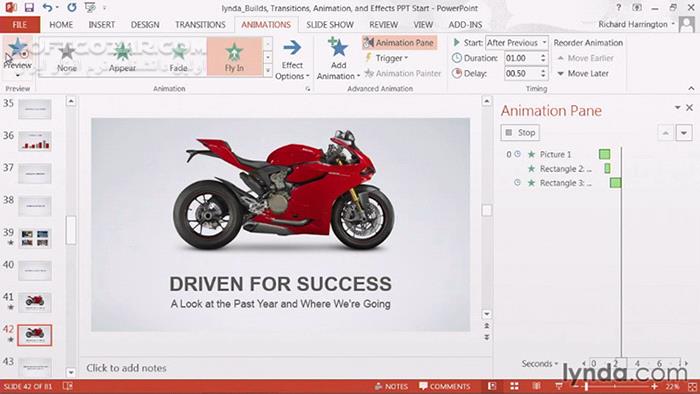This screenshot has width=700, height=394.
Task: Switch to the INSERT tab
Action: coord(102,25)
